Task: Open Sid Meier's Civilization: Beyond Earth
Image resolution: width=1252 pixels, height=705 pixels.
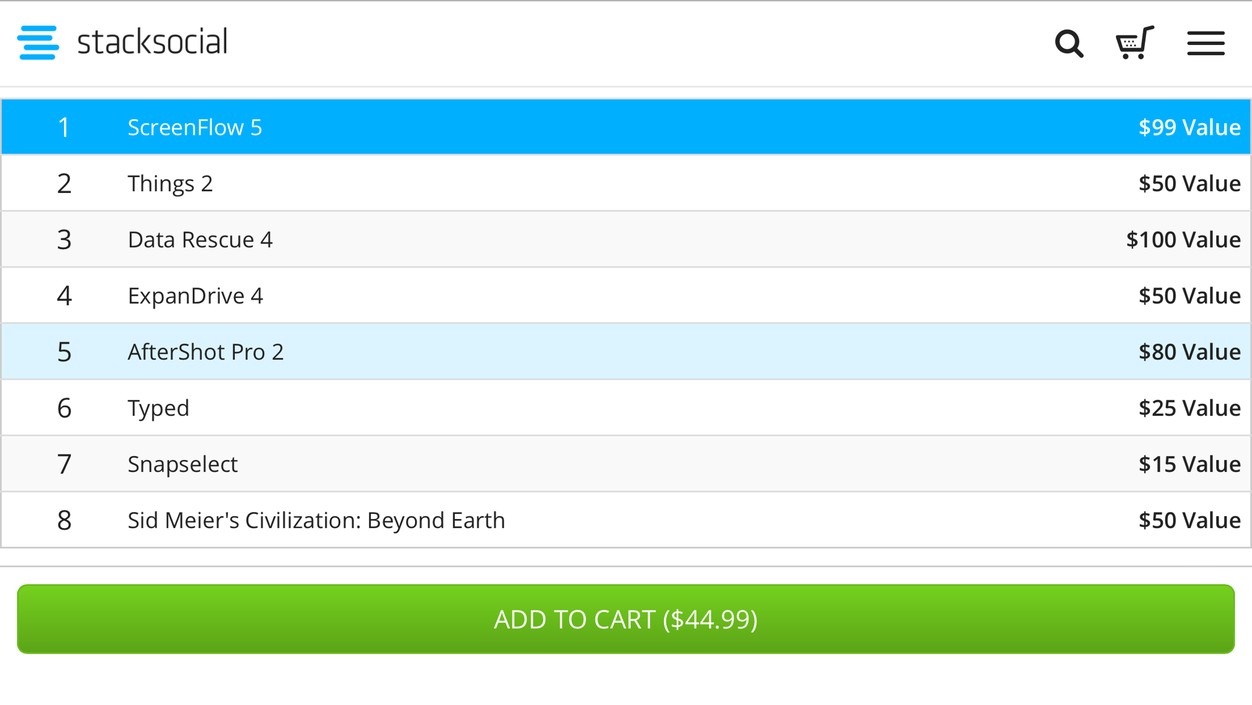Action: tap(316, 520)
